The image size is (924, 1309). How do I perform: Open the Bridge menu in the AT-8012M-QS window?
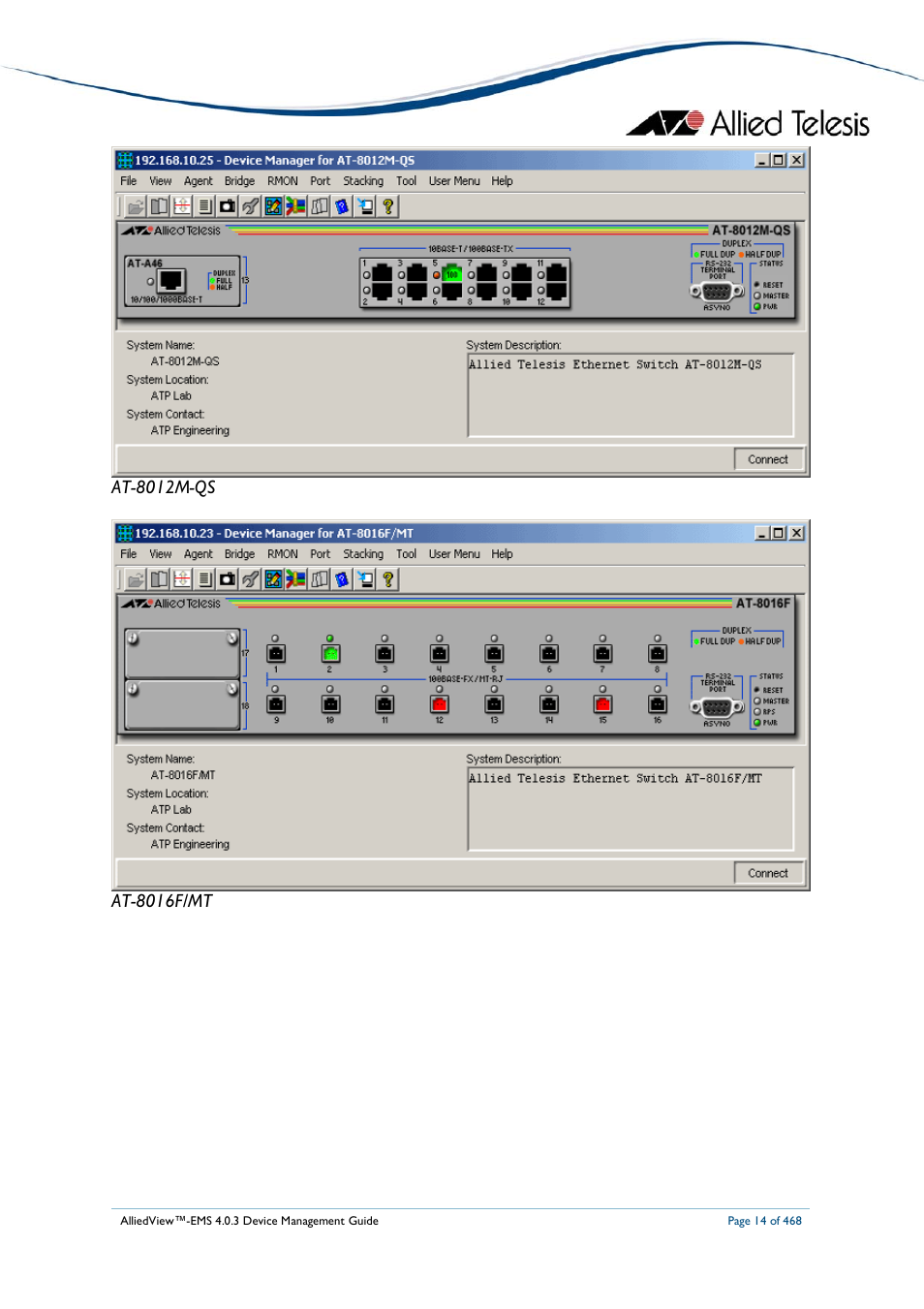tap(239, 181)
